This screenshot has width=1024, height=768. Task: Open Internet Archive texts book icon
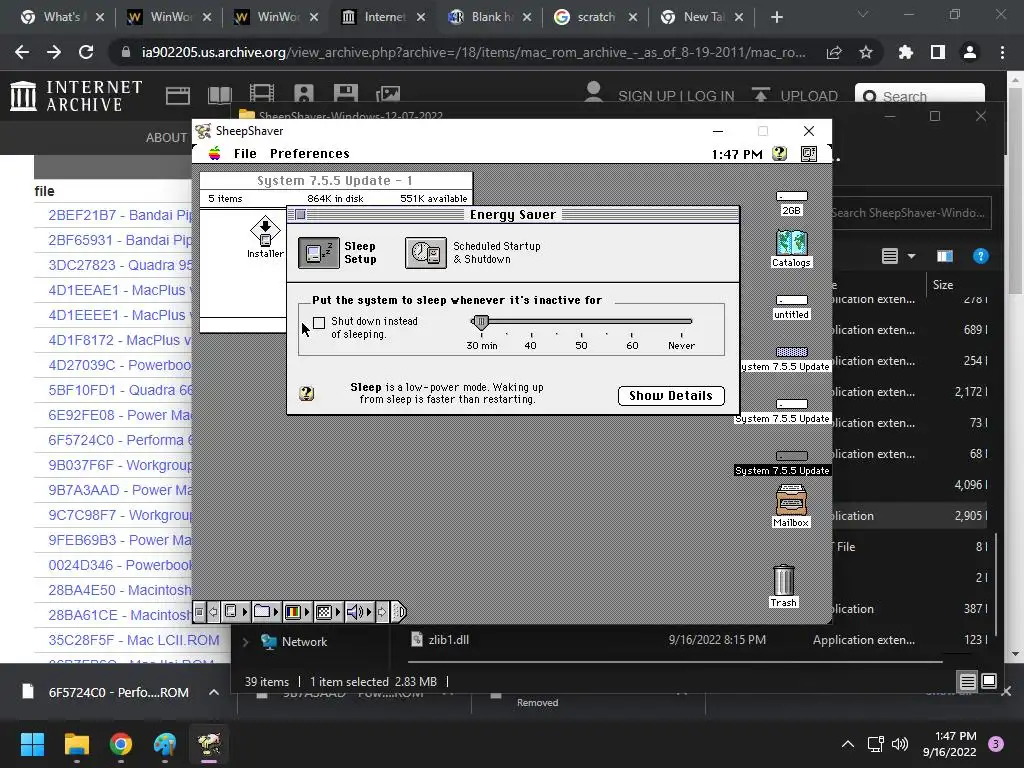tap(219, 95)
